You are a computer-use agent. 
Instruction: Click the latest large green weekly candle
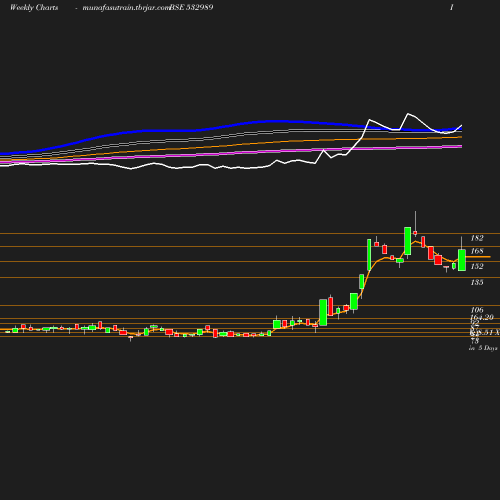(x=462, y=260)
